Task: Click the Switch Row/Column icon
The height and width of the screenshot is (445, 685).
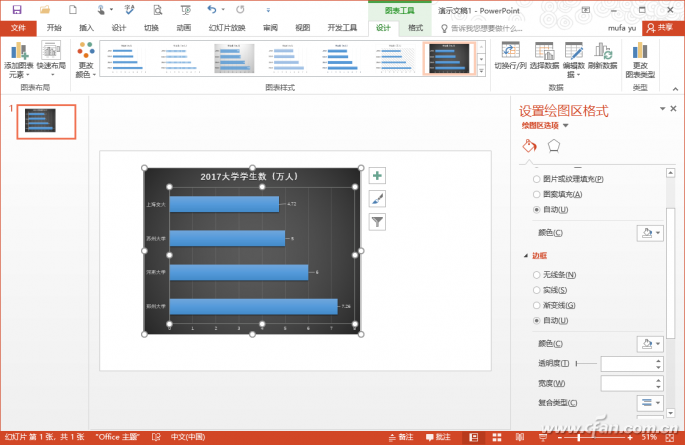Action: pyautogui.click(x=510, y=50)
